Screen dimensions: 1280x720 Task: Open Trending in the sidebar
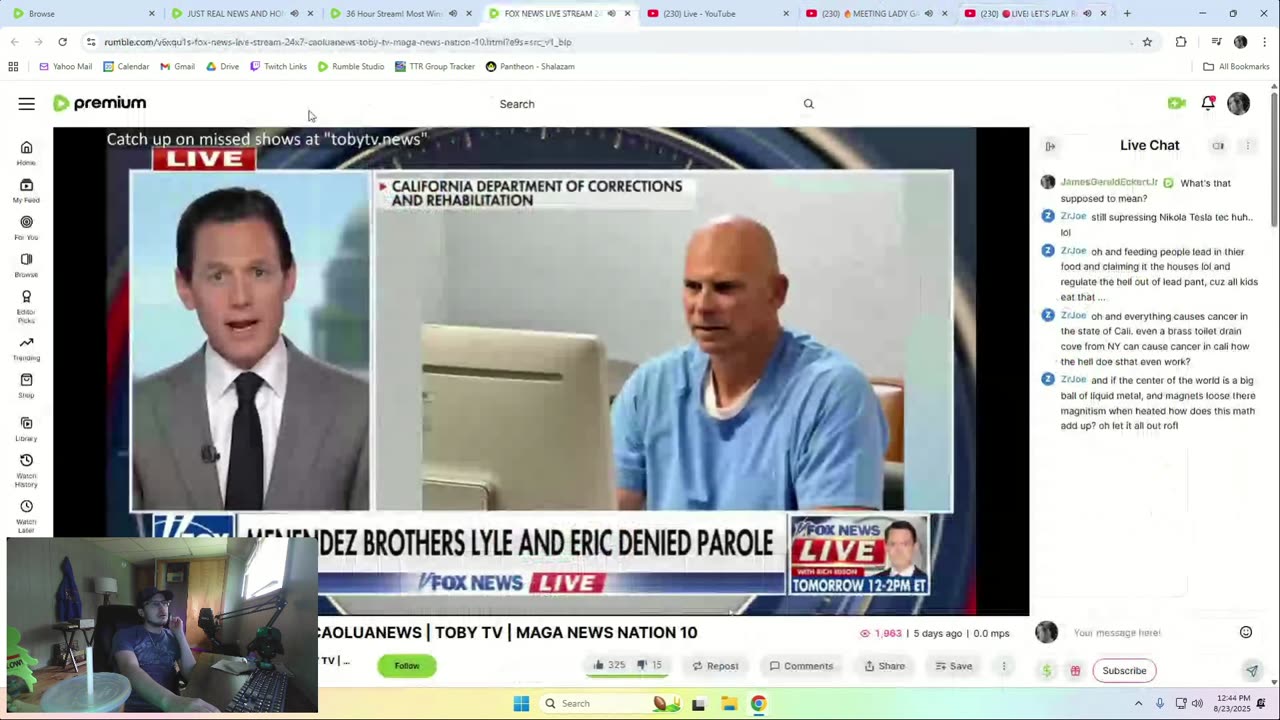[26, 348]
